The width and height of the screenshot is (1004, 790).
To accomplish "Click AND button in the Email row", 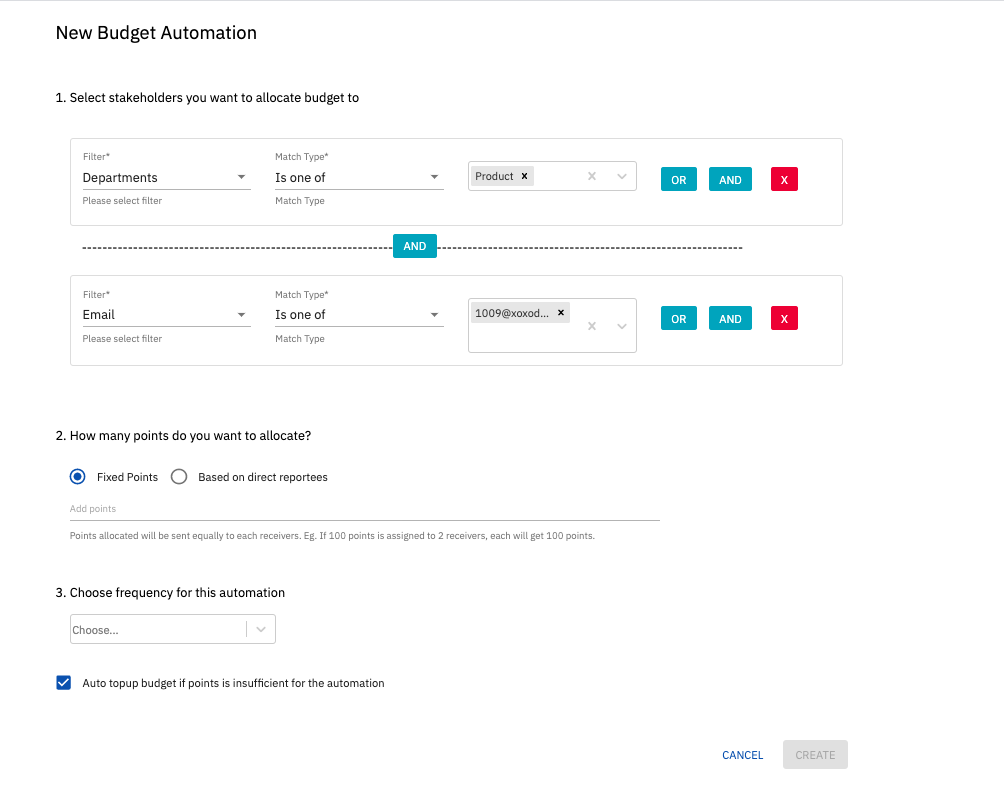I will click(x=730, y=318).
